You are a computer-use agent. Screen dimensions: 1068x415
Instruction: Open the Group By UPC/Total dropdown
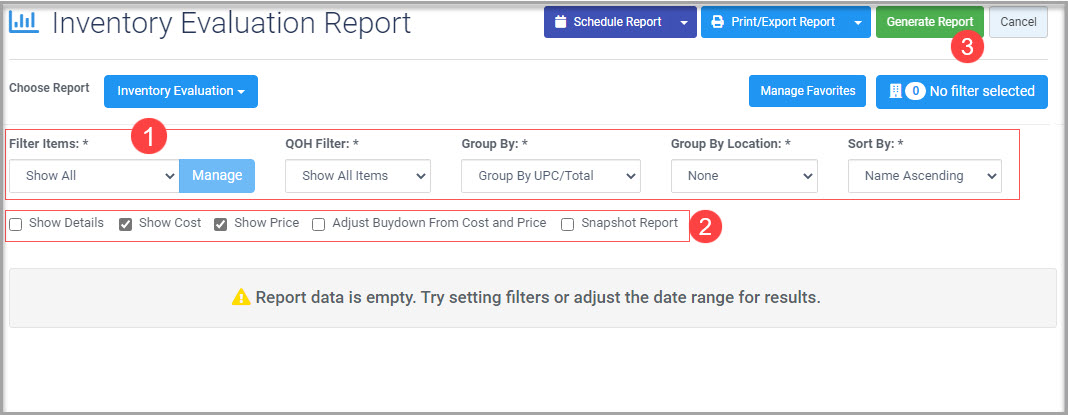pyautogui.click(x=551, y=176)
